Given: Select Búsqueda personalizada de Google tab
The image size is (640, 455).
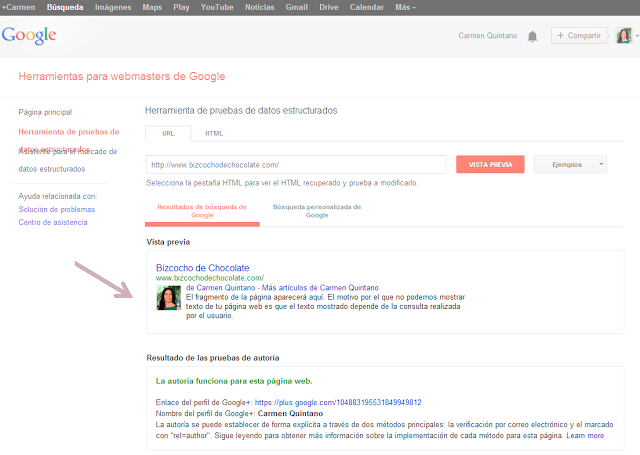Looking at the screenshot, I should click(x=317, y=211).
